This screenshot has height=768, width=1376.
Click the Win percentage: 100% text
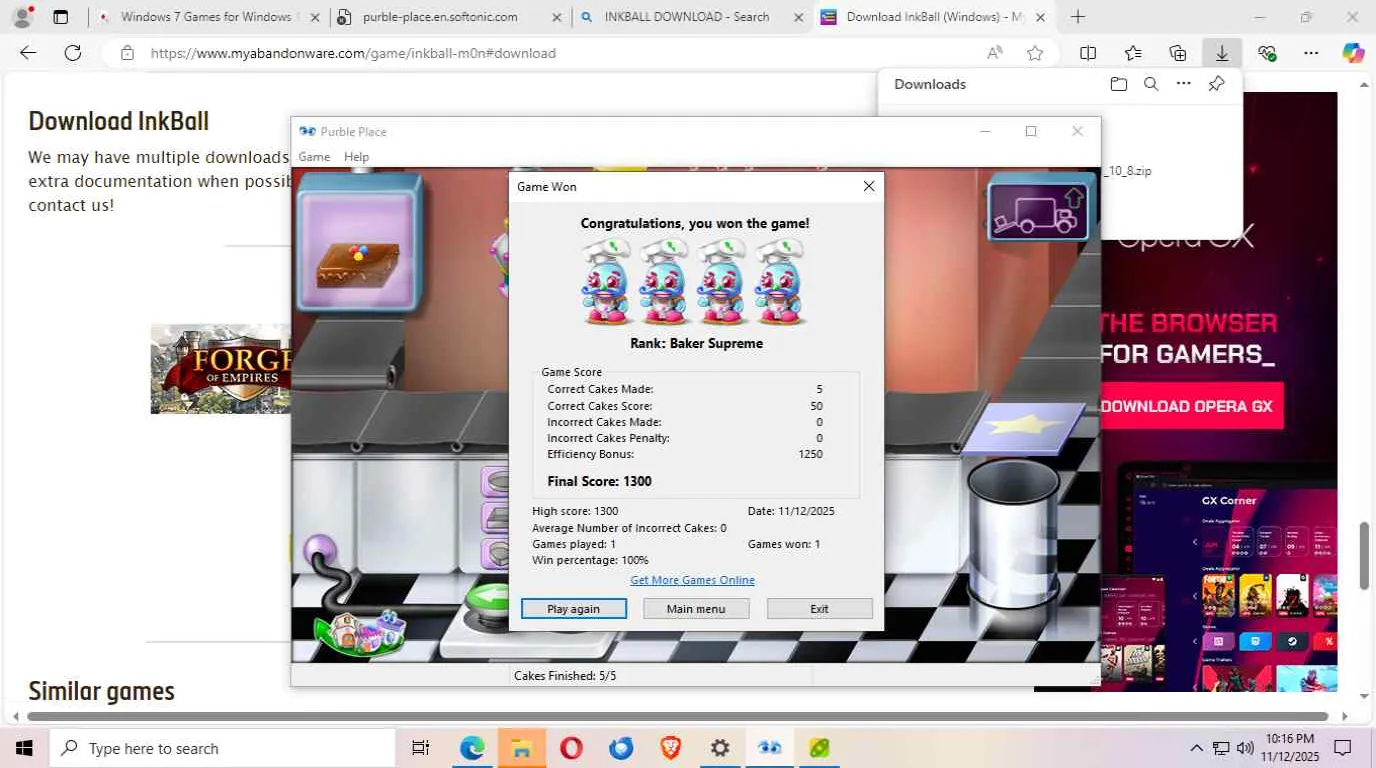click(x=590, y=560)
